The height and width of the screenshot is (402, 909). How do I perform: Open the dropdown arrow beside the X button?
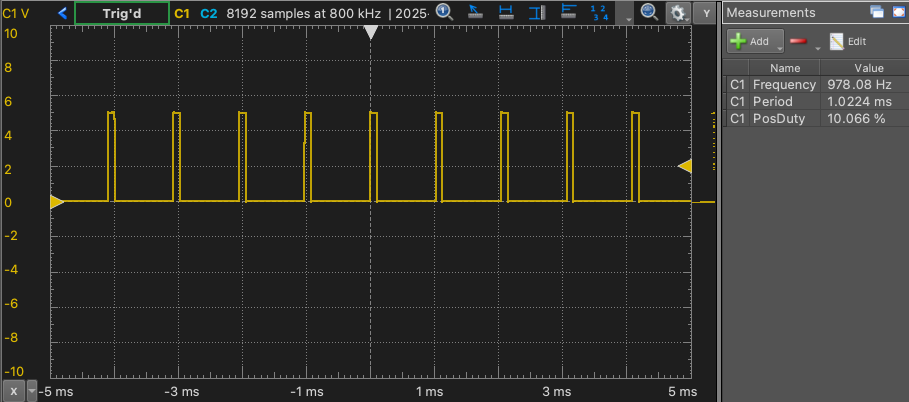coord(32,390)
